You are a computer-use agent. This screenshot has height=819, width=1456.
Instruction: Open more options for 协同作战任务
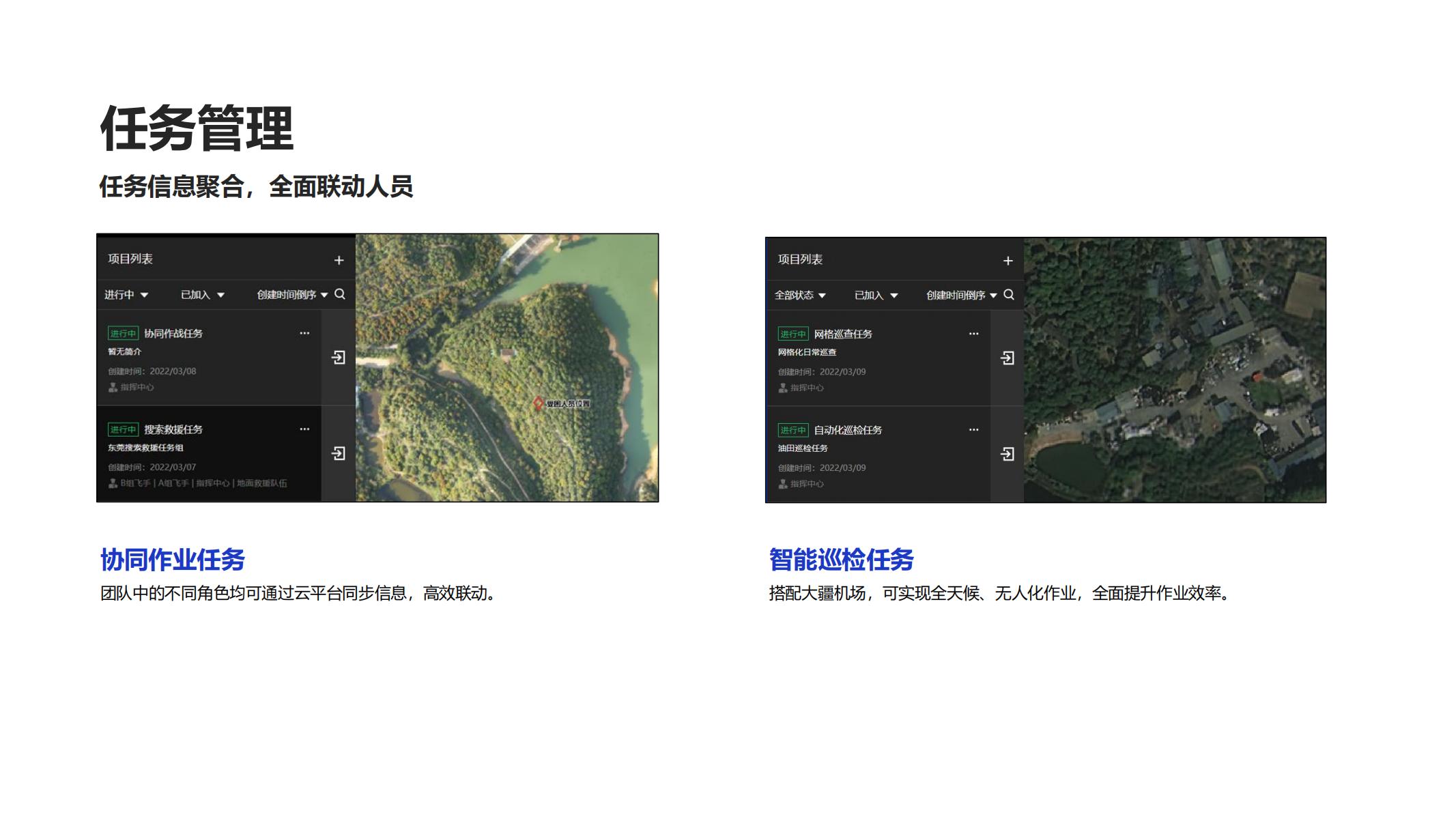(x=304, y=333)
